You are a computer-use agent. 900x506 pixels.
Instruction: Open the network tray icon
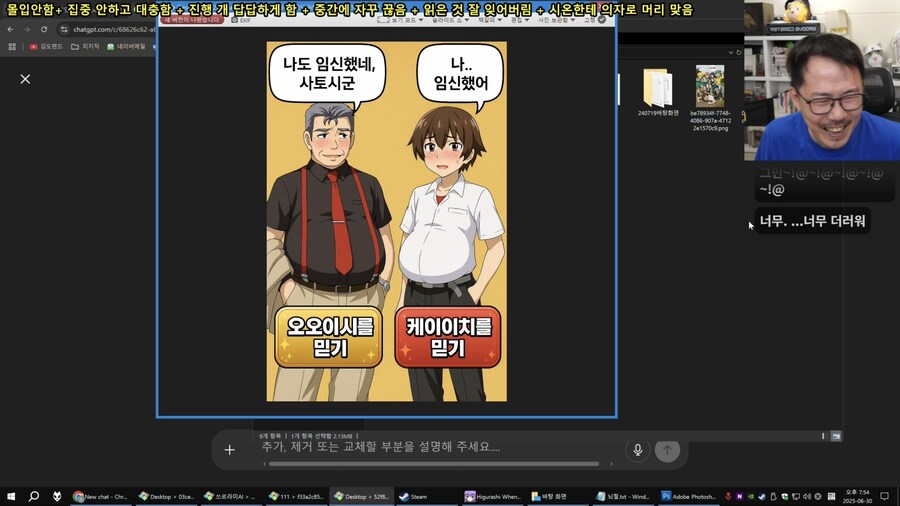point(796,496)
